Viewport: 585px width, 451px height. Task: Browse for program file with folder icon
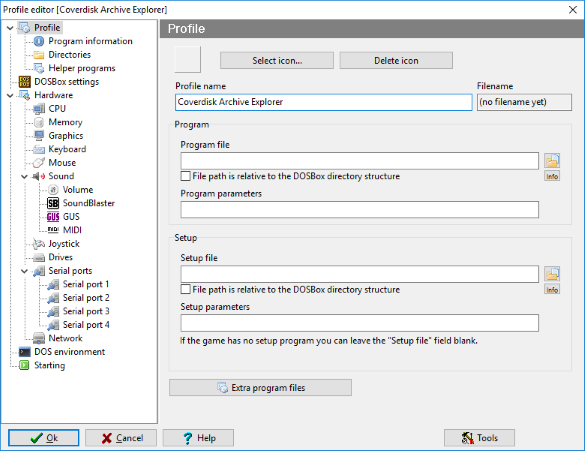[552, 160]
